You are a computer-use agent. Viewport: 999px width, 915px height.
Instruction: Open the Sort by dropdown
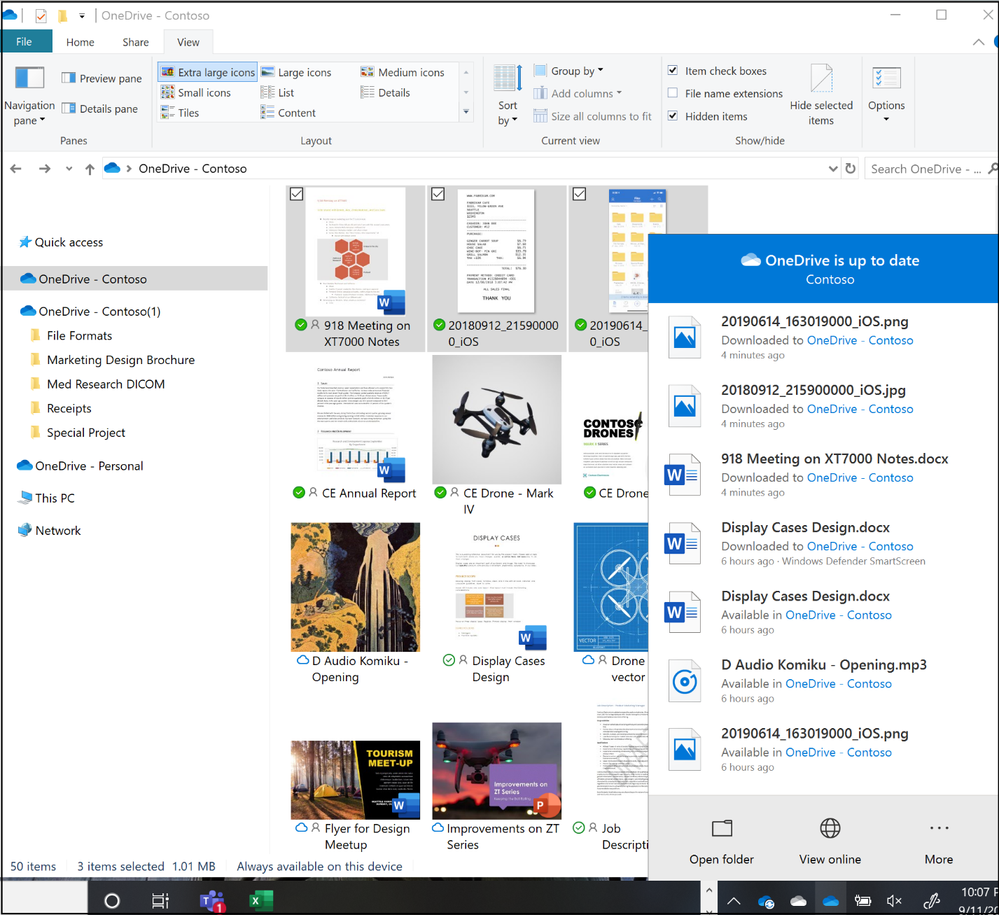(x=508, y=112)
